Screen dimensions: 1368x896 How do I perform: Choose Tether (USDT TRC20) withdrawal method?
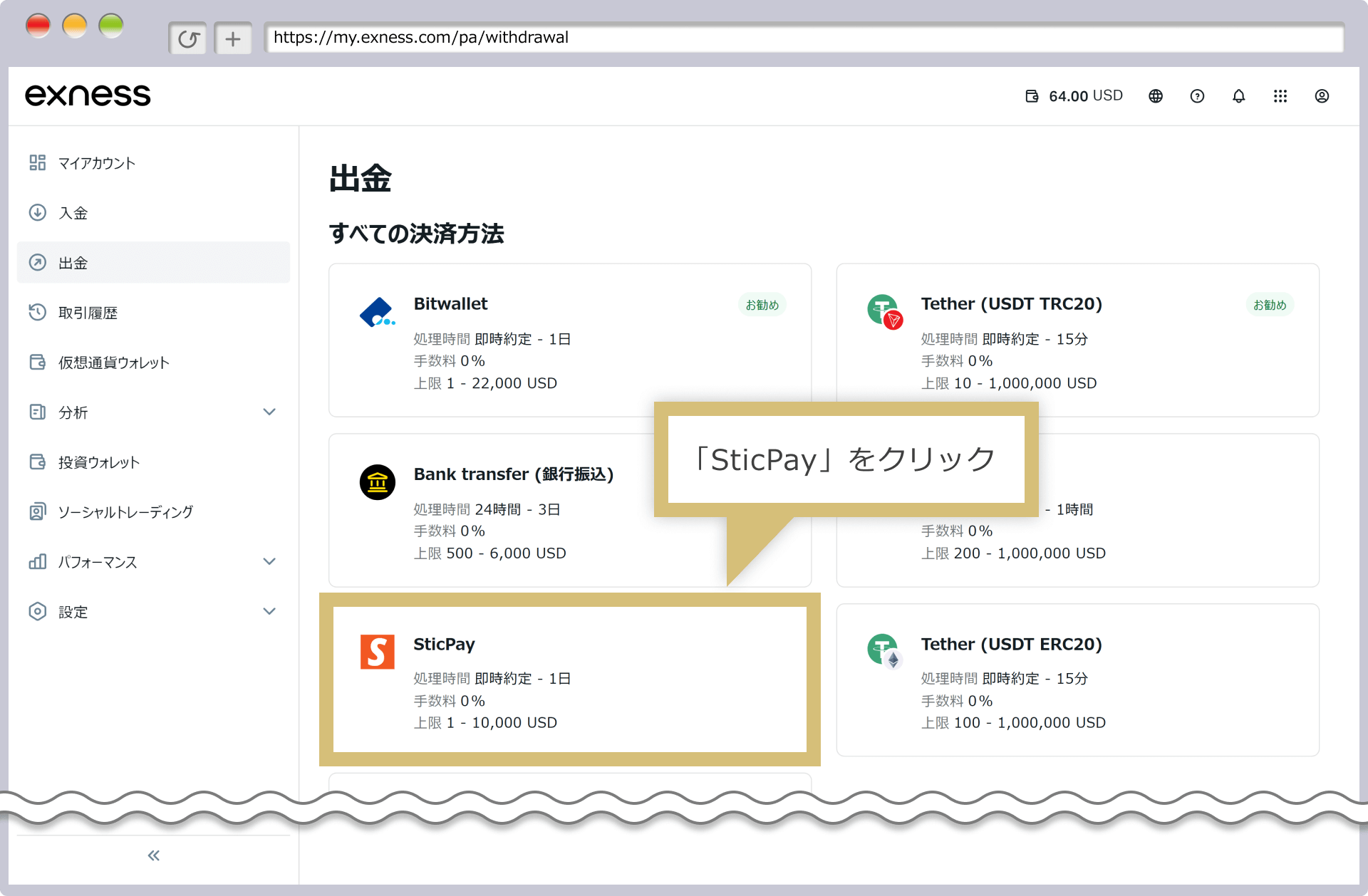(1077, 340)
